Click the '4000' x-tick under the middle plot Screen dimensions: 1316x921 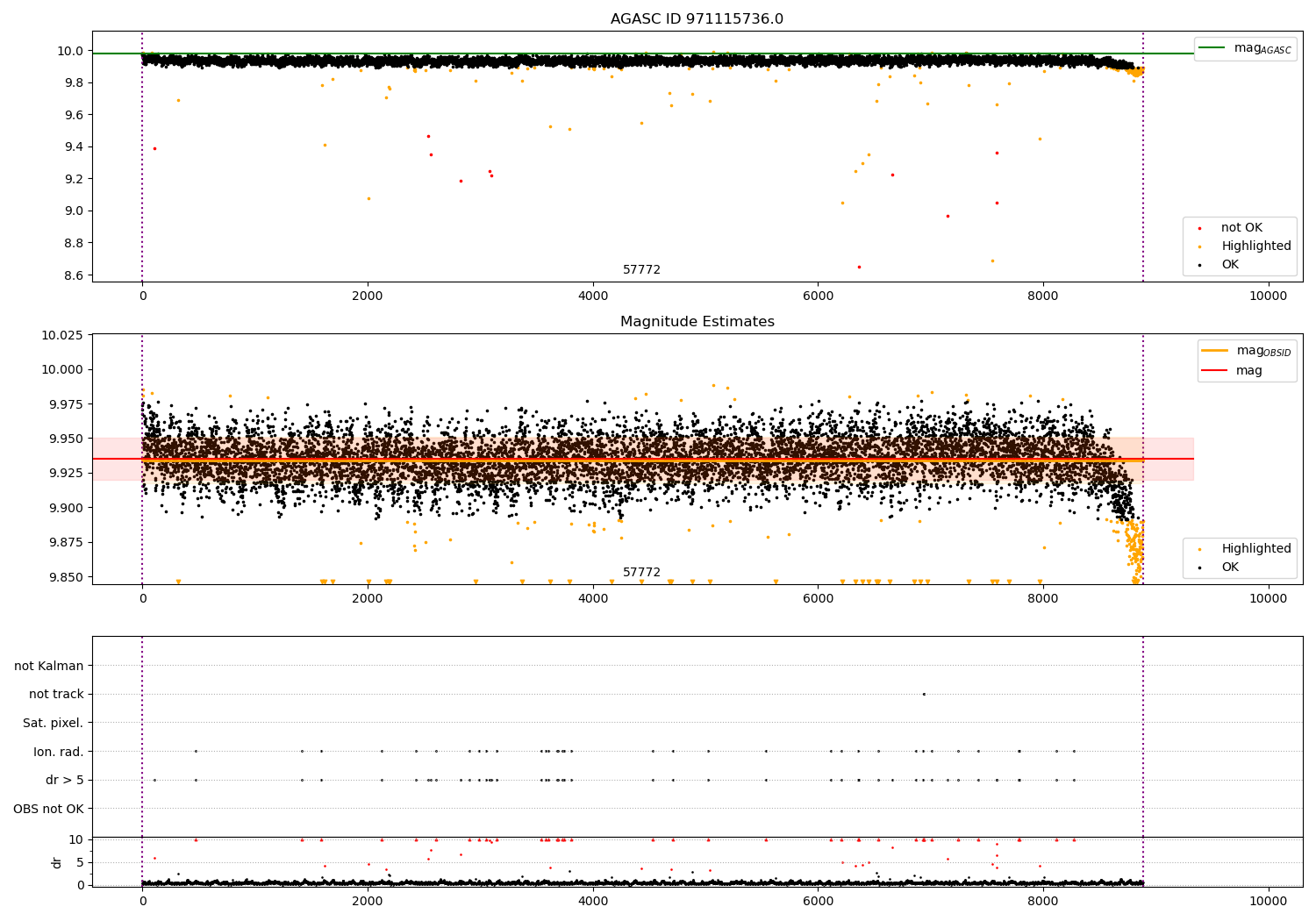(593, 599)
